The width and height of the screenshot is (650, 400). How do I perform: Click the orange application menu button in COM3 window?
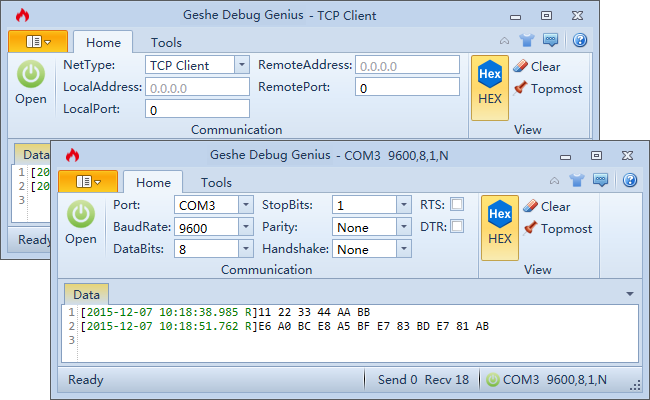click(88, 181)
